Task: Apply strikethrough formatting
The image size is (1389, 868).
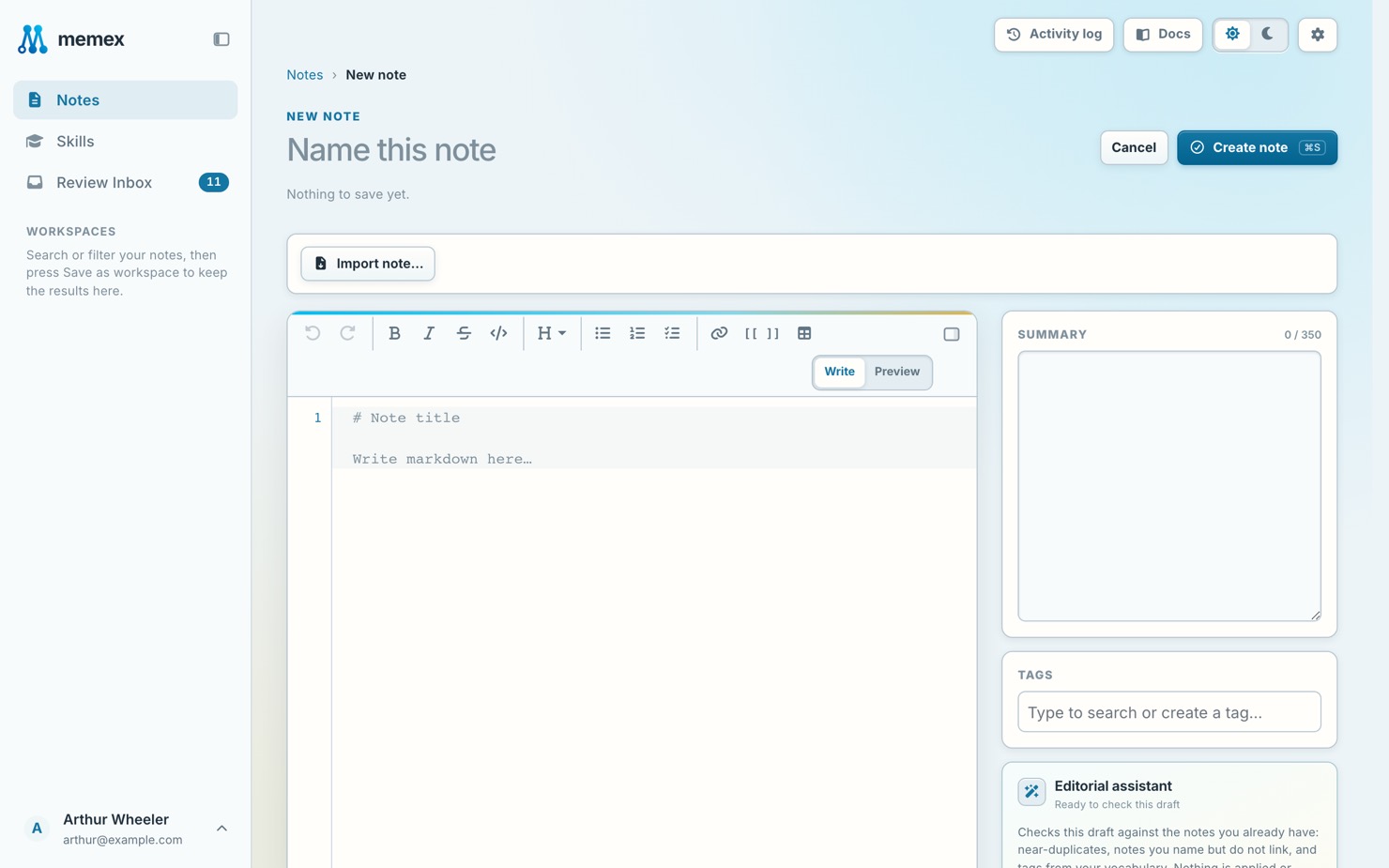Action: (x=464, y=333)
